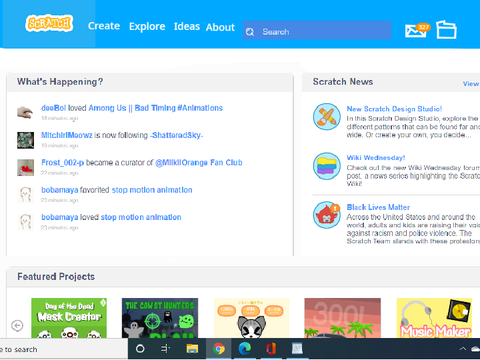The image size is (480, 360).
Task: Expand hidden system tray icons
Action: pos(463,349)
